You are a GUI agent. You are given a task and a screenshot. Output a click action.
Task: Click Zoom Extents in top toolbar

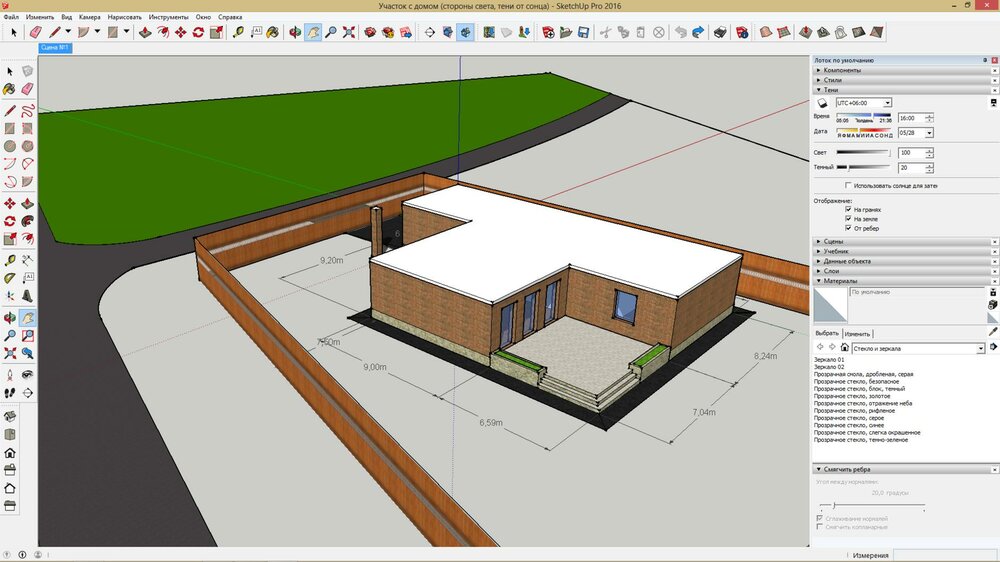[349, 32]
